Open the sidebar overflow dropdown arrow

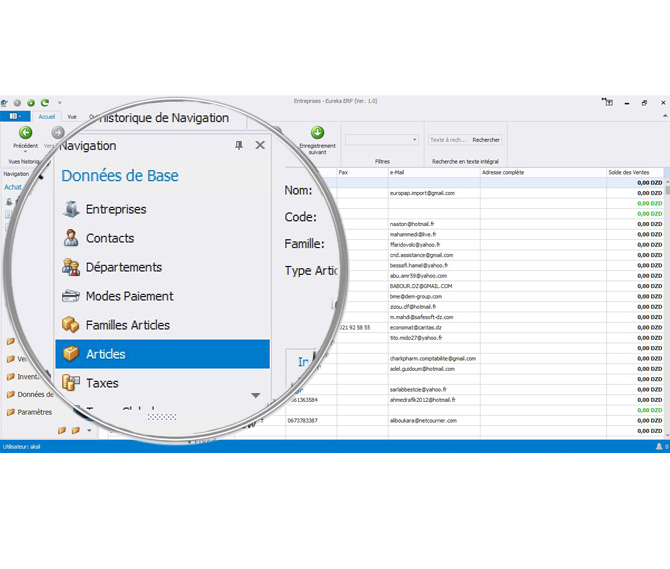89,430
